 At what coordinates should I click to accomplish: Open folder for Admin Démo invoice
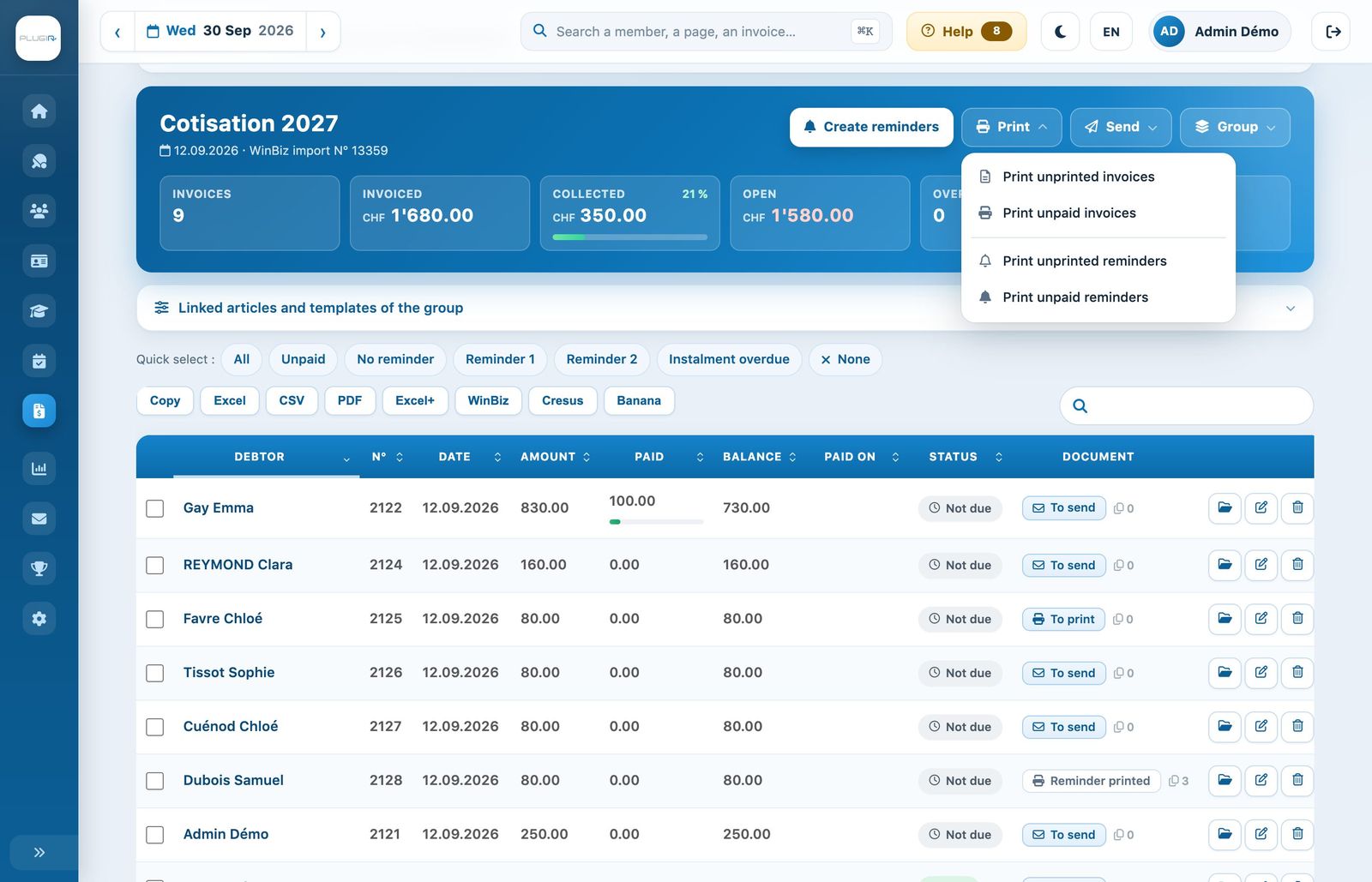[1225, 834]
